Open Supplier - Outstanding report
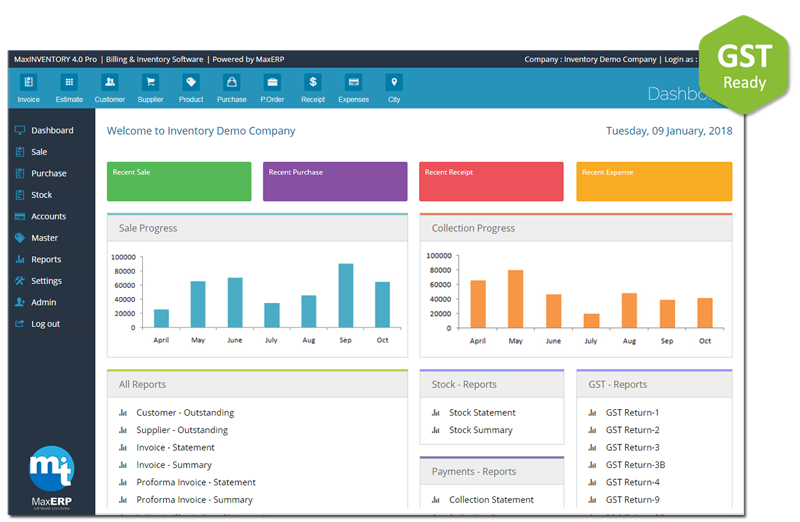This screenshot has width=800, height=522. coord(182,430)
